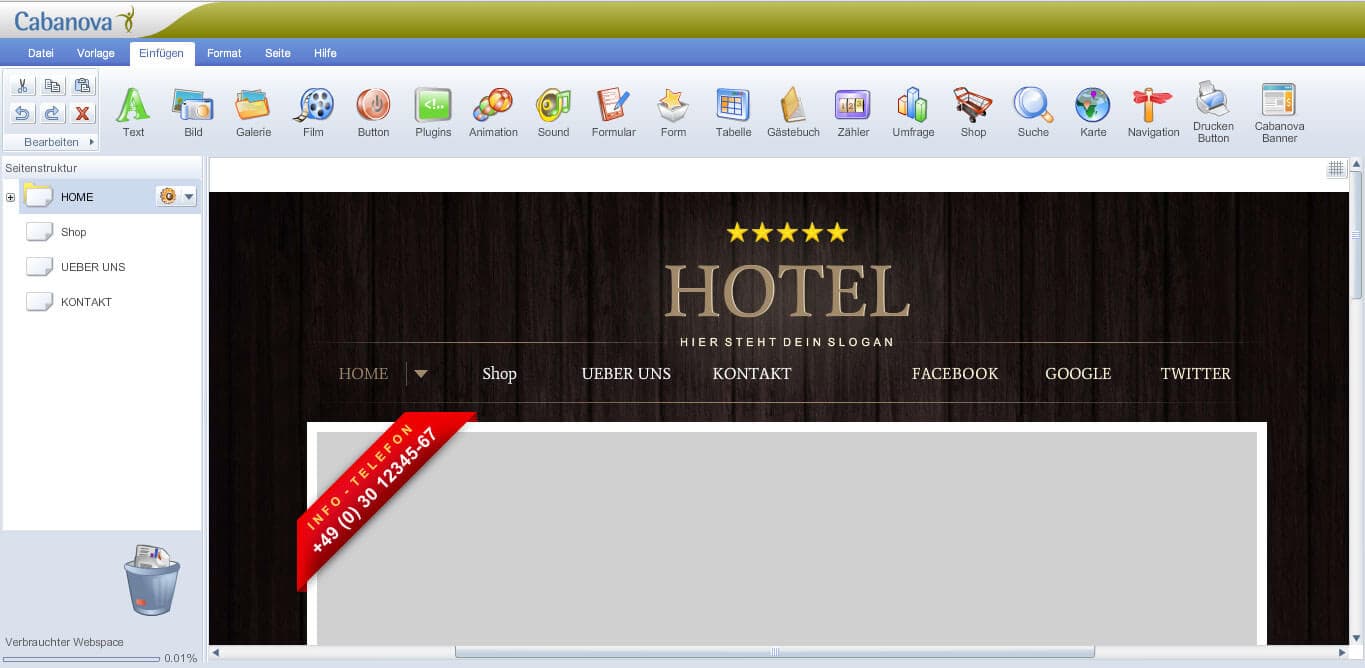Click the FACEBOOK navigation link

coord(955,374)
